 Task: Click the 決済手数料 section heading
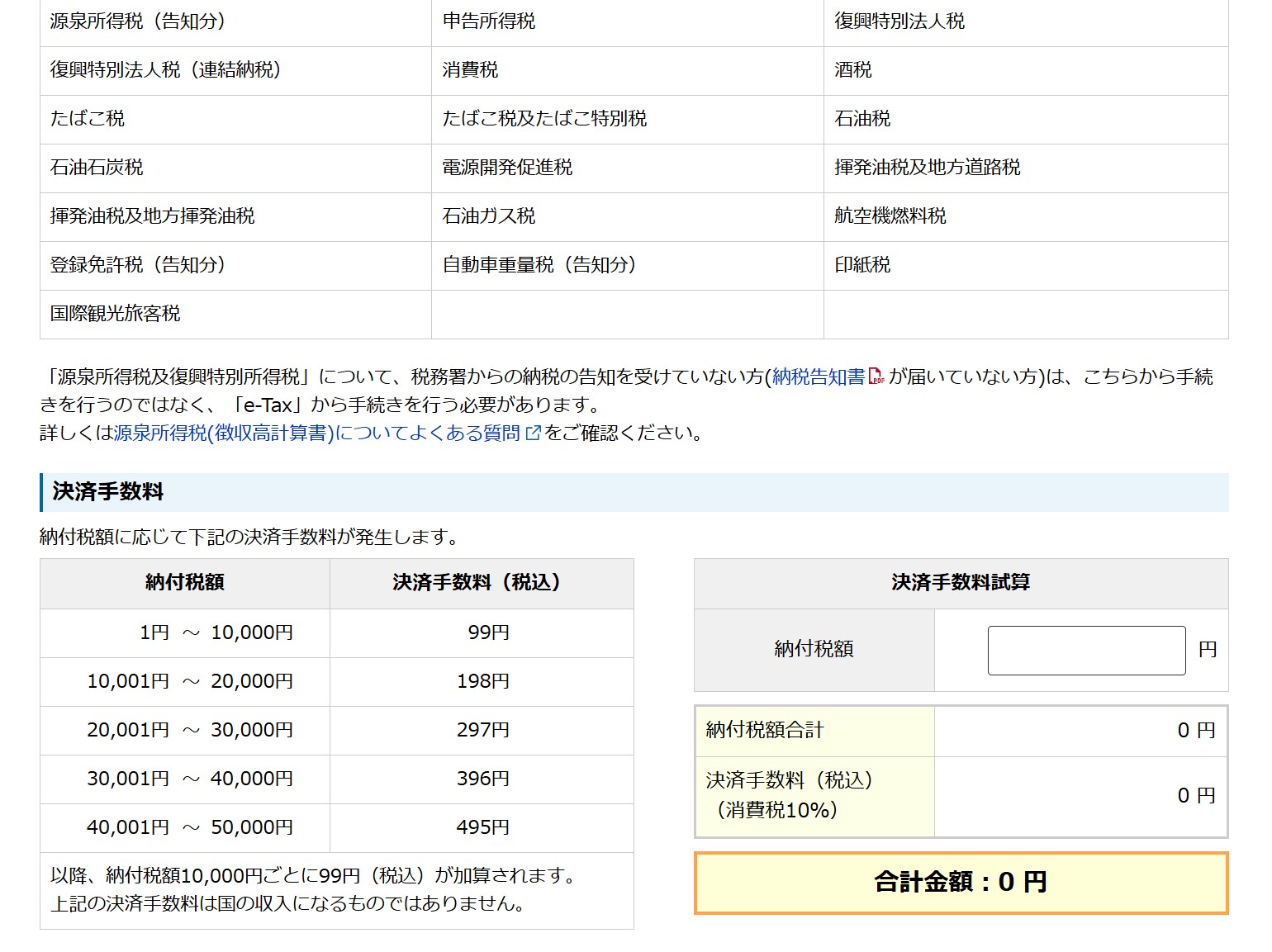click(108, 492)
